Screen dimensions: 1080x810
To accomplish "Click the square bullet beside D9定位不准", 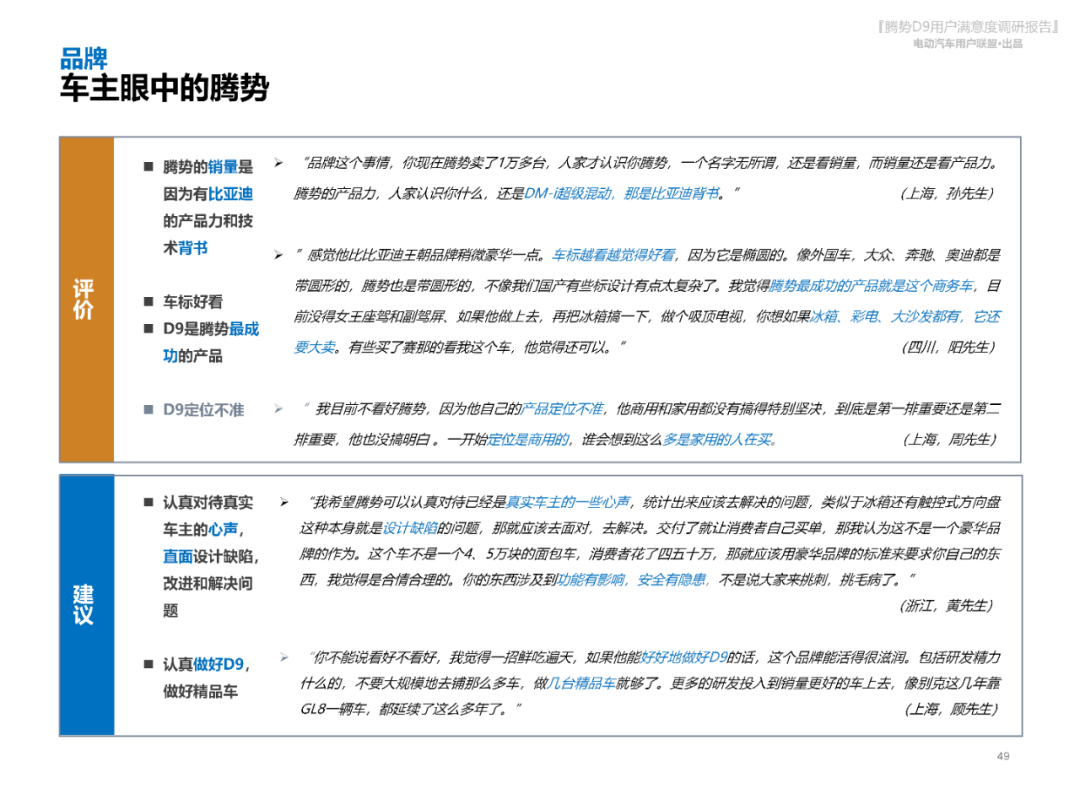I will (147, 409).
